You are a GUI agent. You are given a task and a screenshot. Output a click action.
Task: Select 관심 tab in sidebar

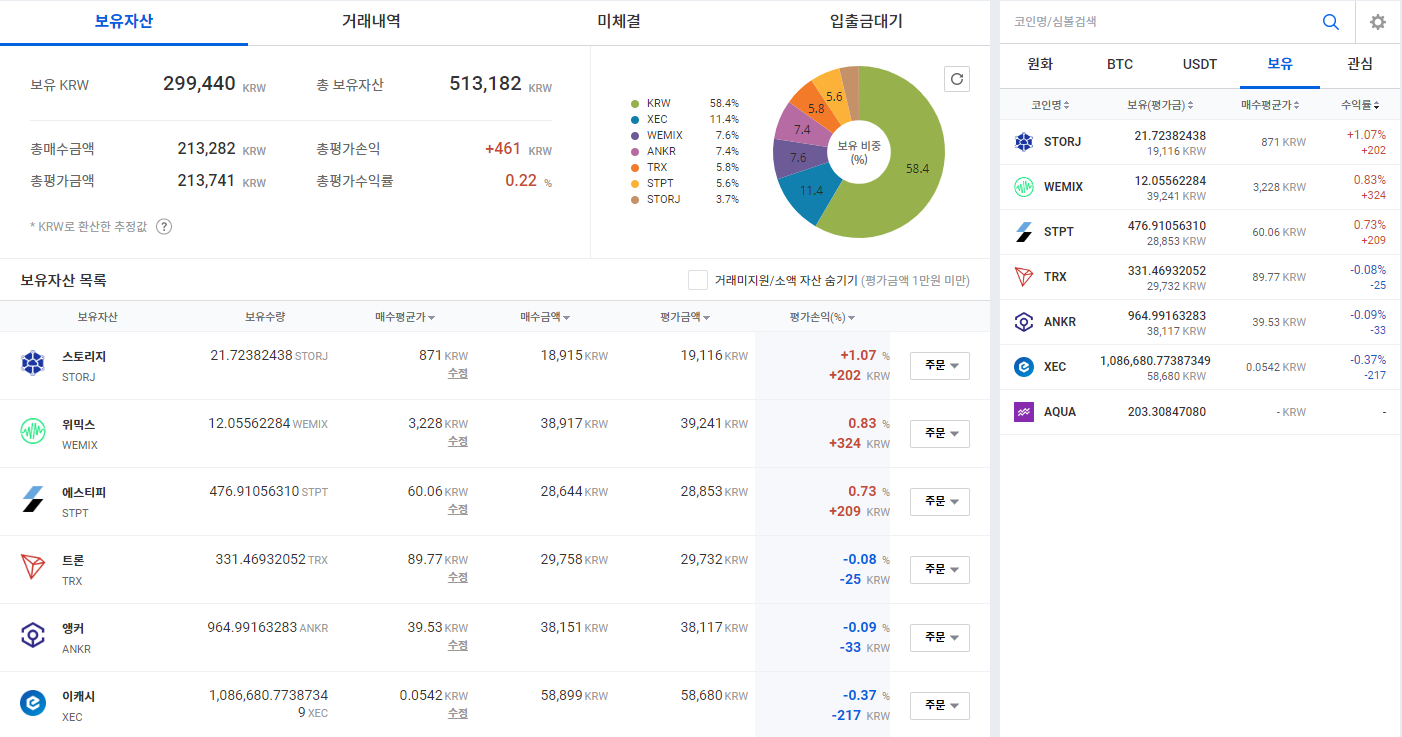pyautogui.click(x=1360, y=64)
